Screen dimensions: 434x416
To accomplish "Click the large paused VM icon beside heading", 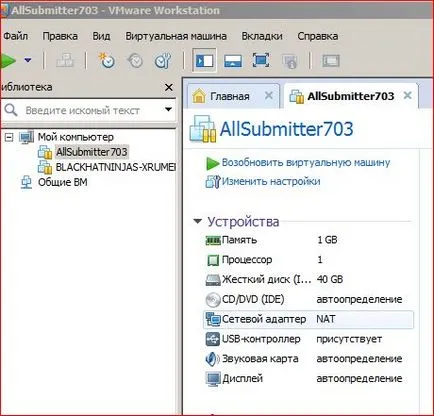I will pos(203,129).
